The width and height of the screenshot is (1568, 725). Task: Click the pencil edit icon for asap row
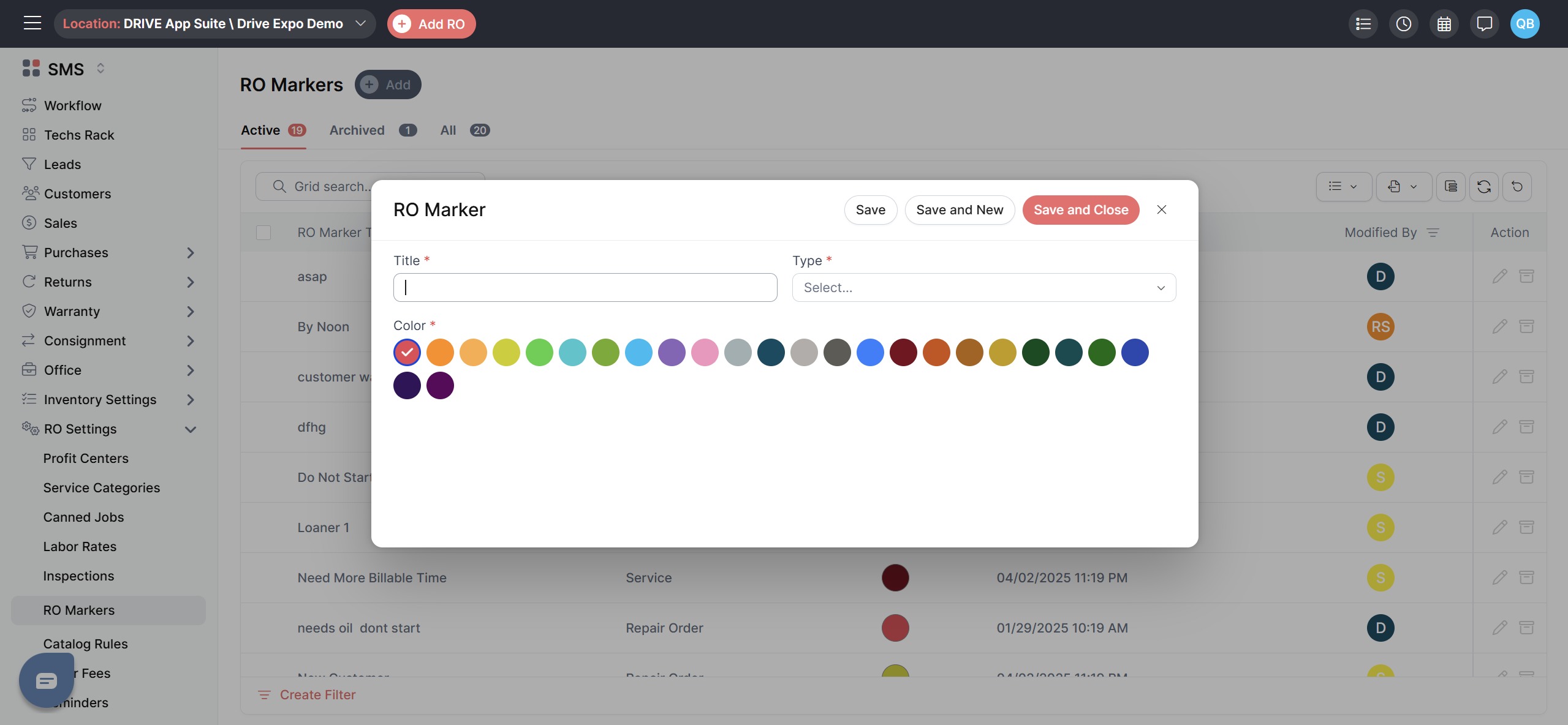(x=1499, y=277)
